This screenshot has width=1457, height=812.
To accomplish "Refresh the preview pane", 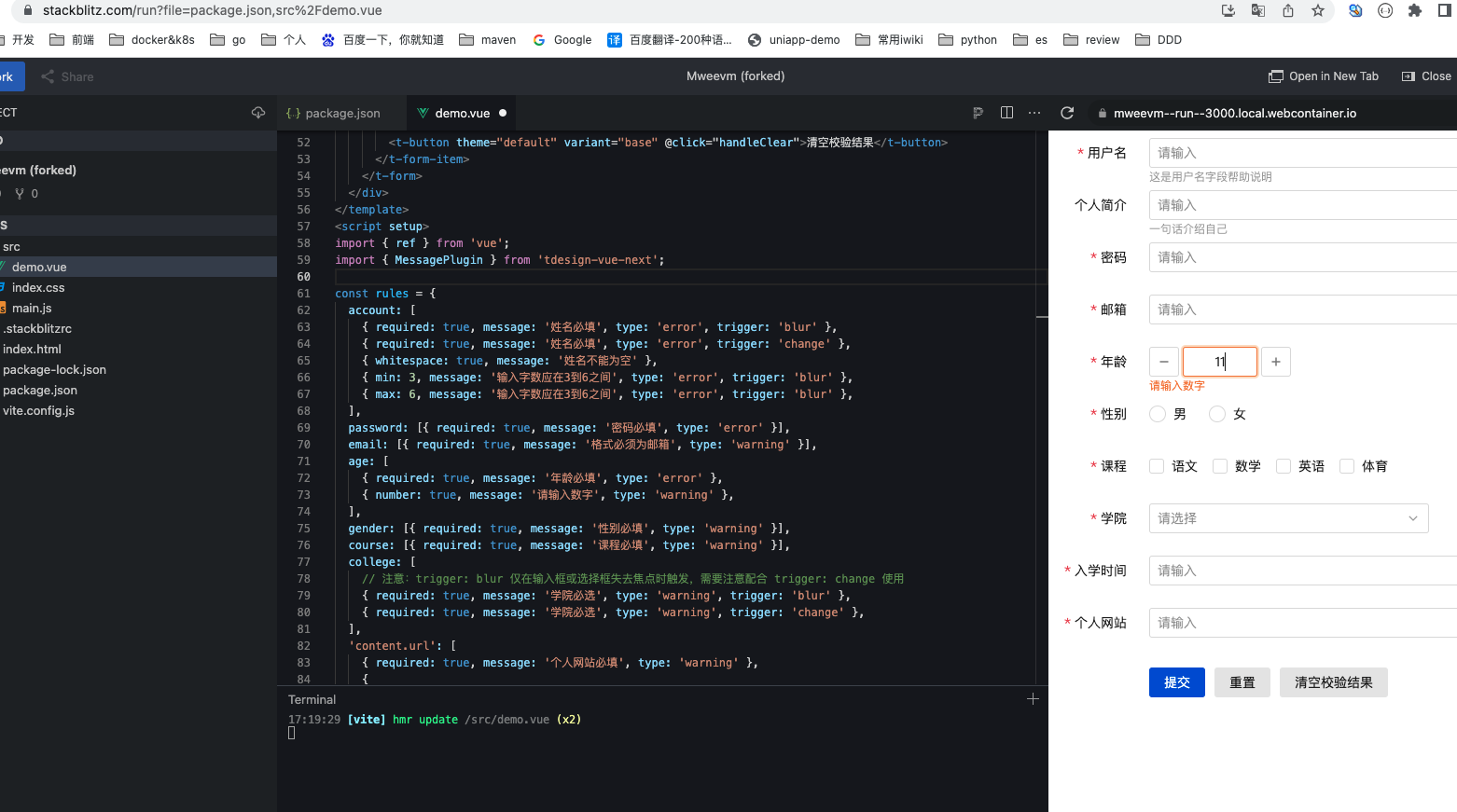I will click(1066, 112).
